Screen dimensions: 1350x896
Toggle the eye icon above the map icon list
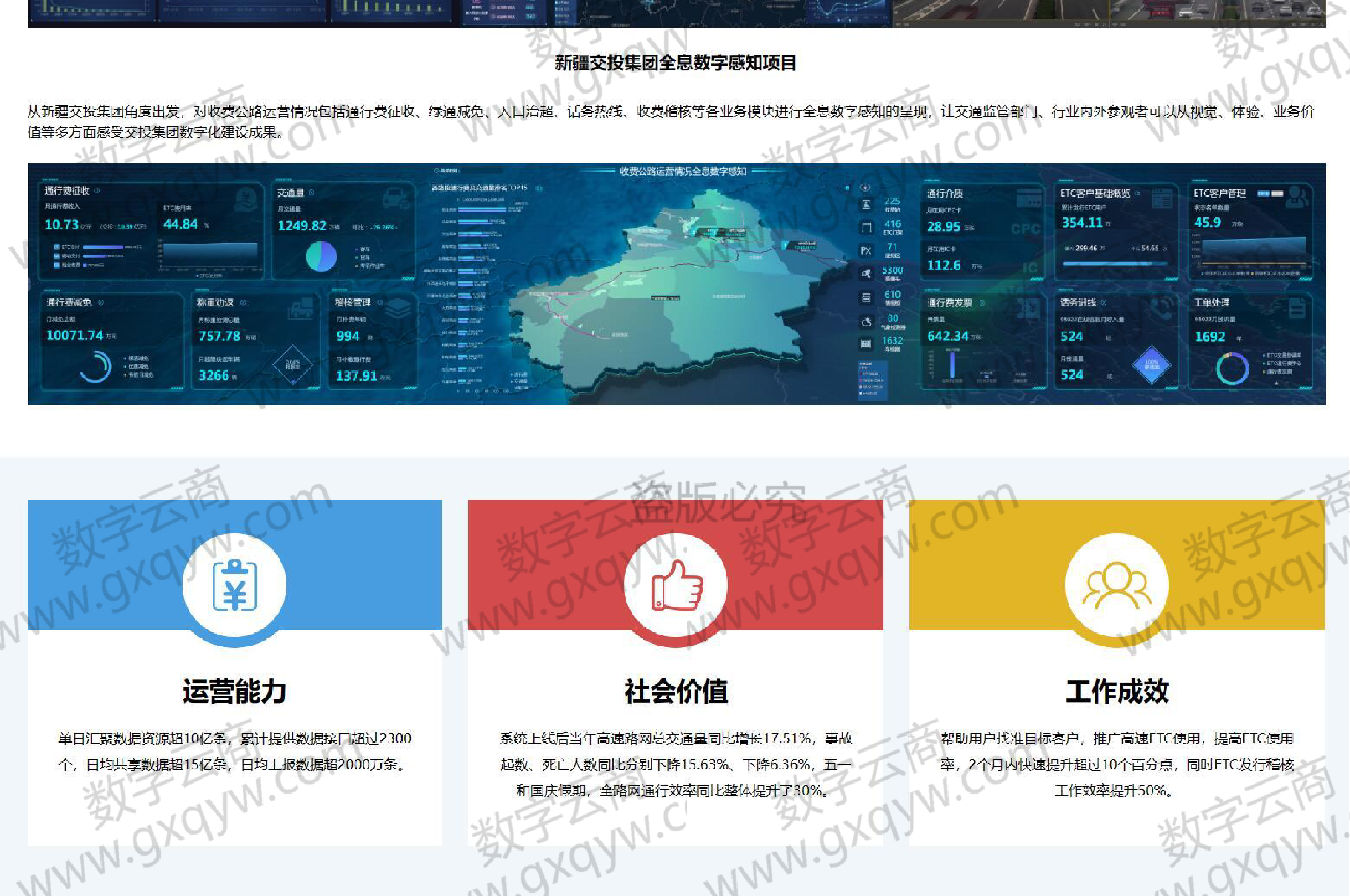coord(865,187)
